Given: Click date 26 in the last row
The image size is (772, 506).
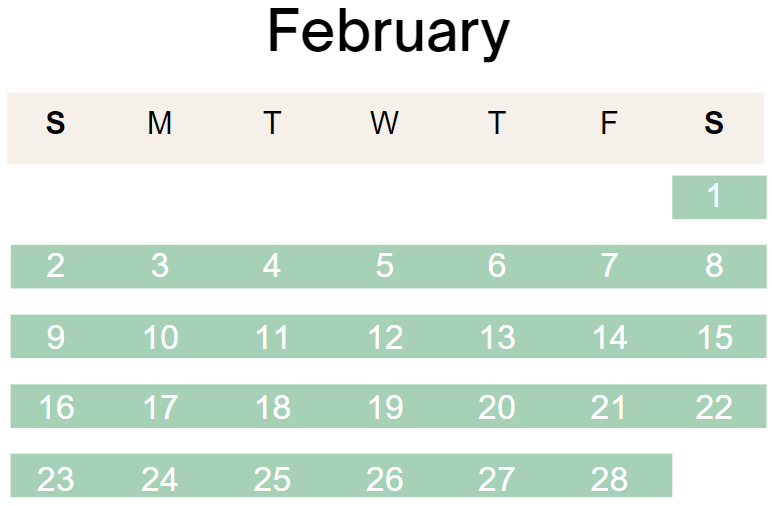Looking at the screenshot, I should (x=385, y=479).
